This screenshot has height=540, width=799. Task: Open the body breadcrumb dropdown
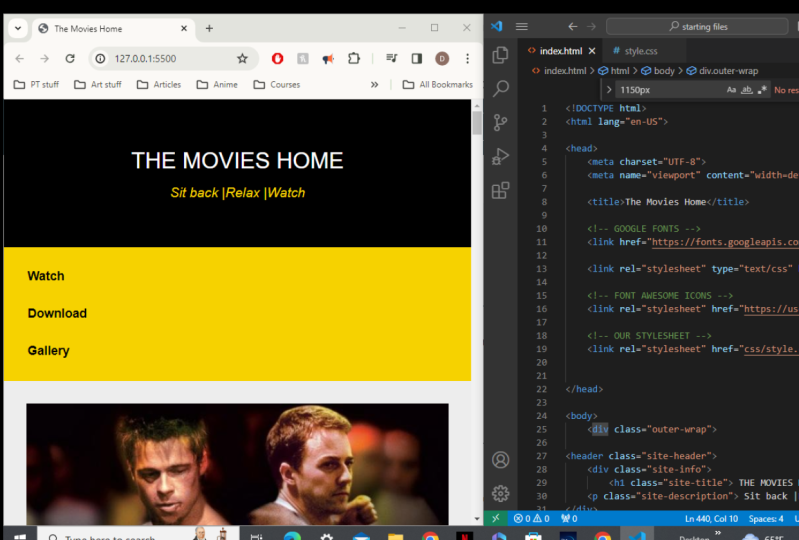(x=658, y=71)
